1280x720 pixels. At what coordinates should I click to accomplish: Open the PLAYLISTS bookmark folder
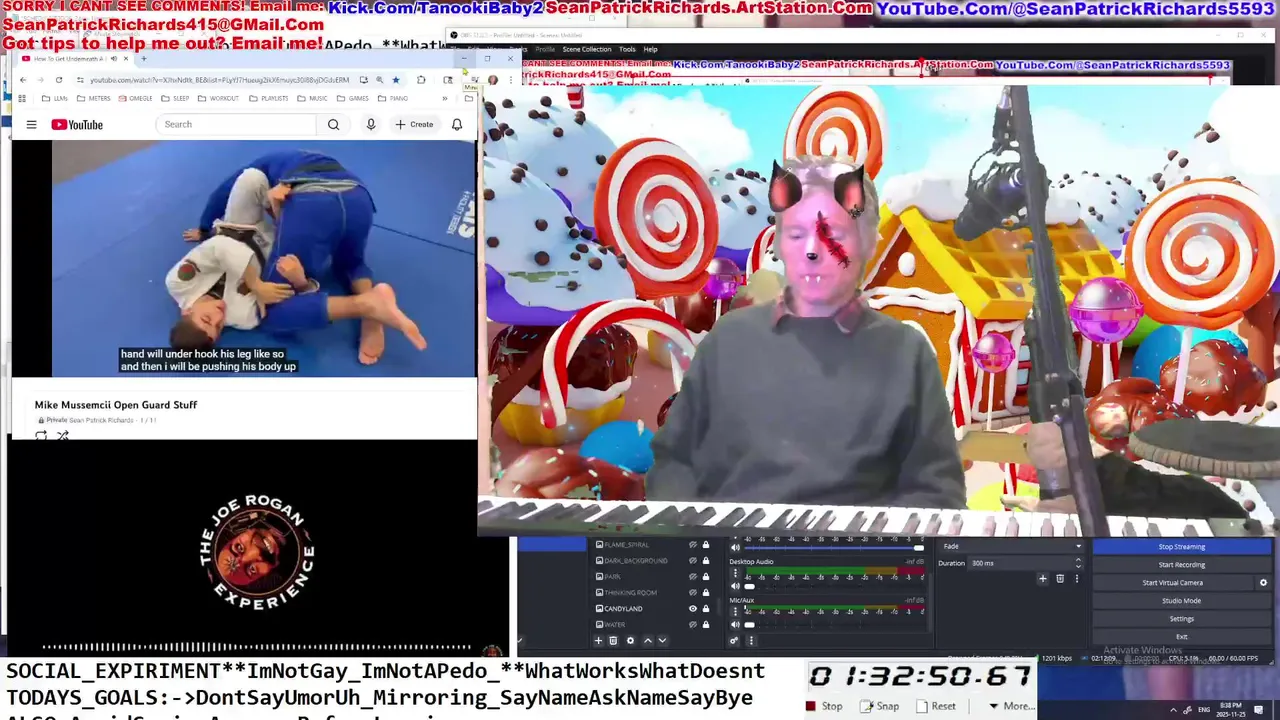coord(269,98)
